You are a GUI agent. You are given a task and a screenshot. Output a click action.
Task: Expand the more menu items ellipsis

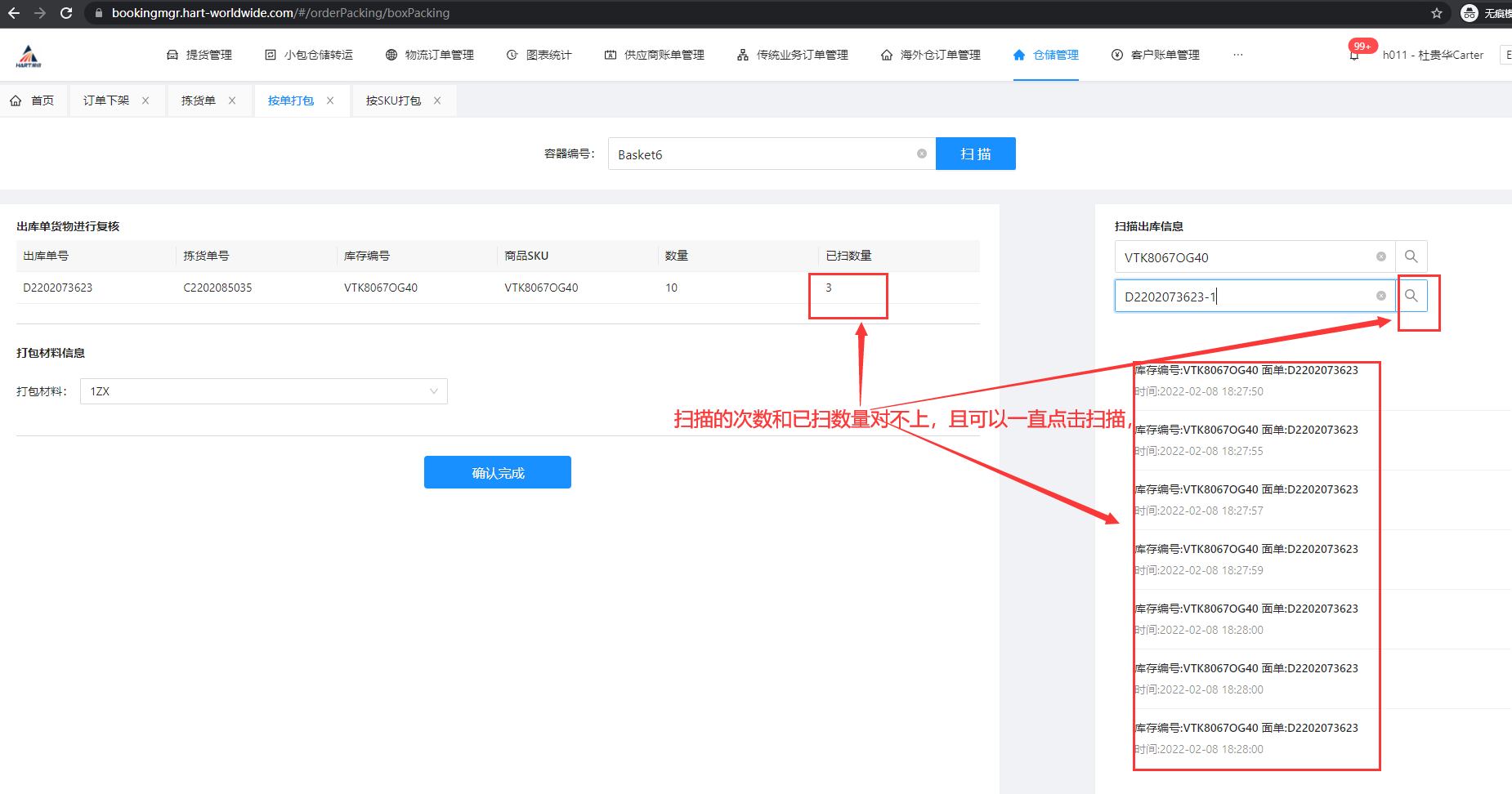pos(1237,55)
